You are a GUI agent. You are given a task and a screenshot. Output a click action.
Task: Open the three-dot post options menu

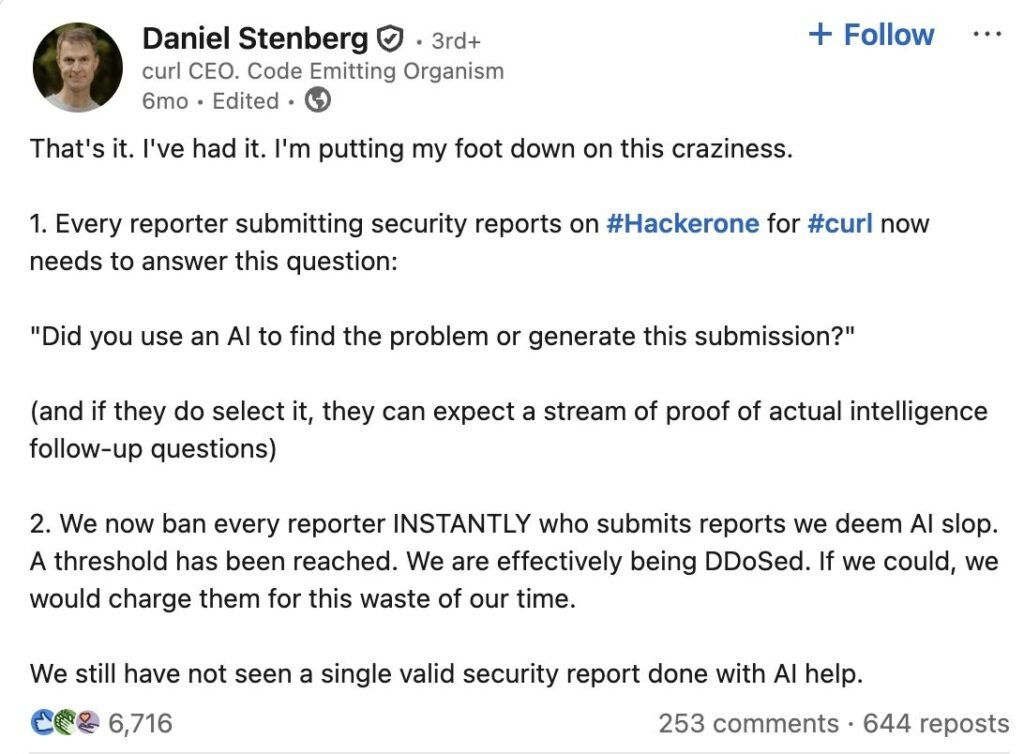985,33
